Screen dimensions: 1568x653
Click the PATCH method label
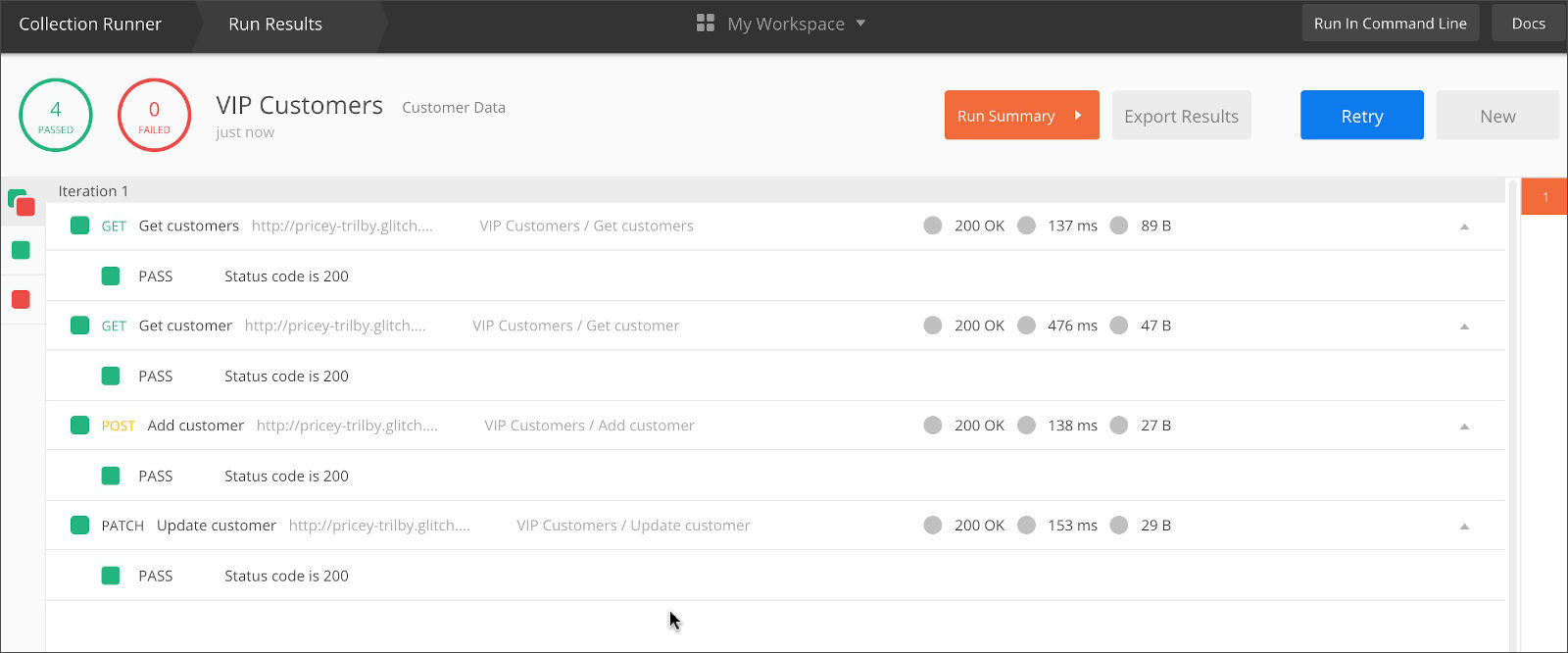[x=122, y=527]
